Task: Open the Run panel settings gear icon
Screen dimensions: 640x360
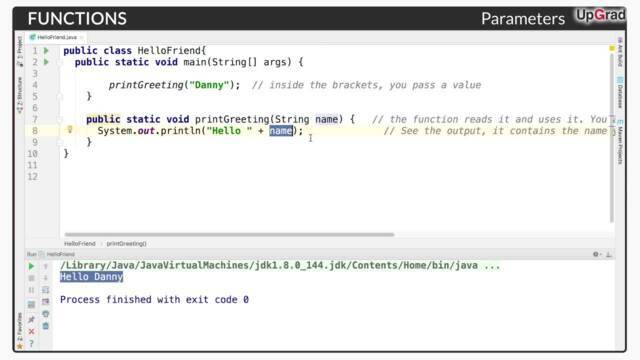Action: coord(596,254)
